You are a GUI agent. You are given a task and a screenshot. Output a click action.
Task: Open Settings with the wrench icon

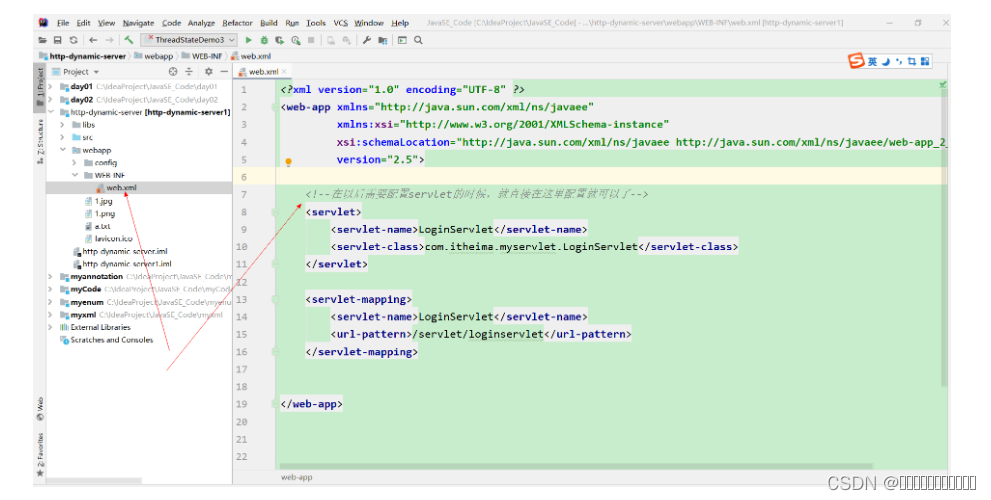(x=367, y=40)
